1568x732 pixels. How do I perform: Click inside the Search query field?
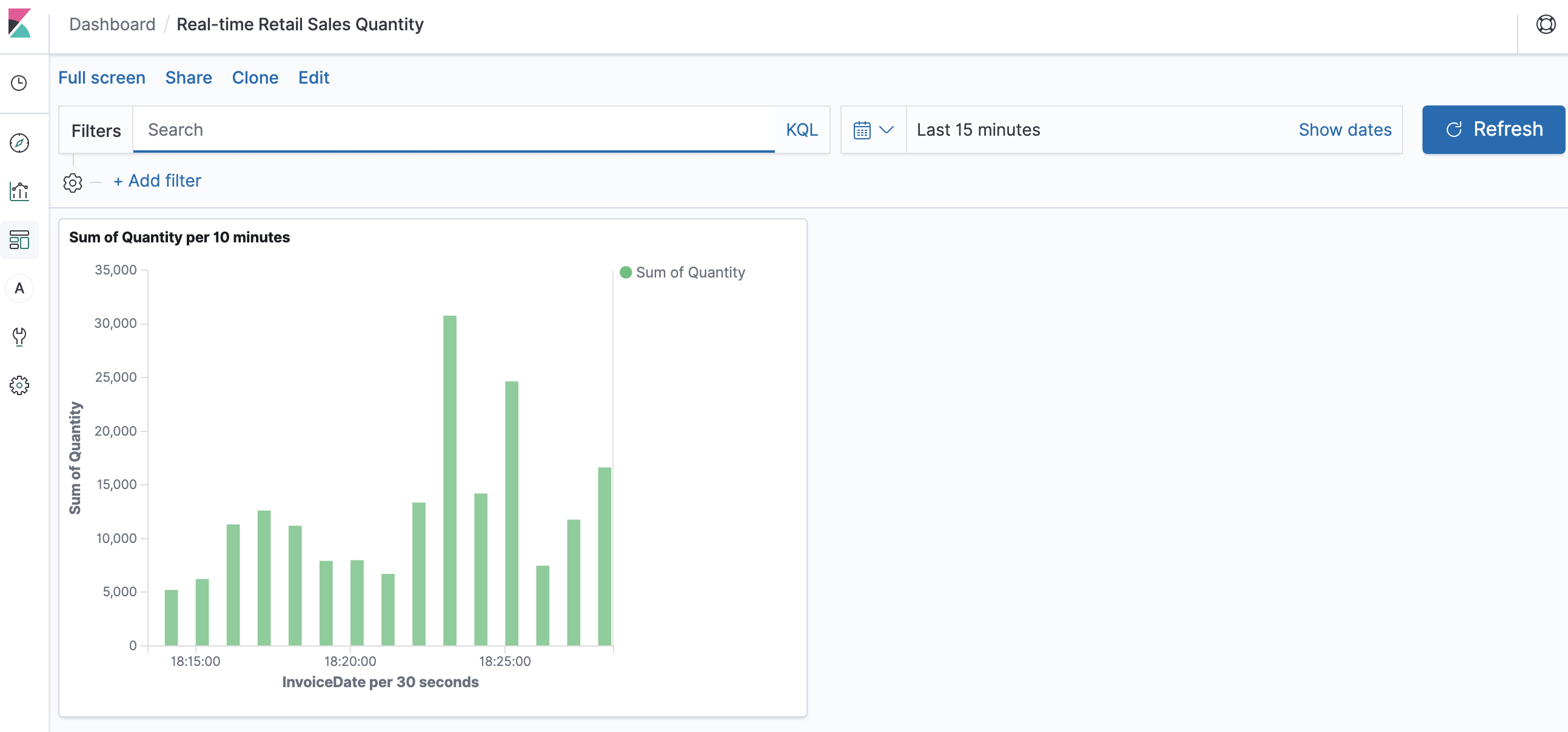[454, 130]
